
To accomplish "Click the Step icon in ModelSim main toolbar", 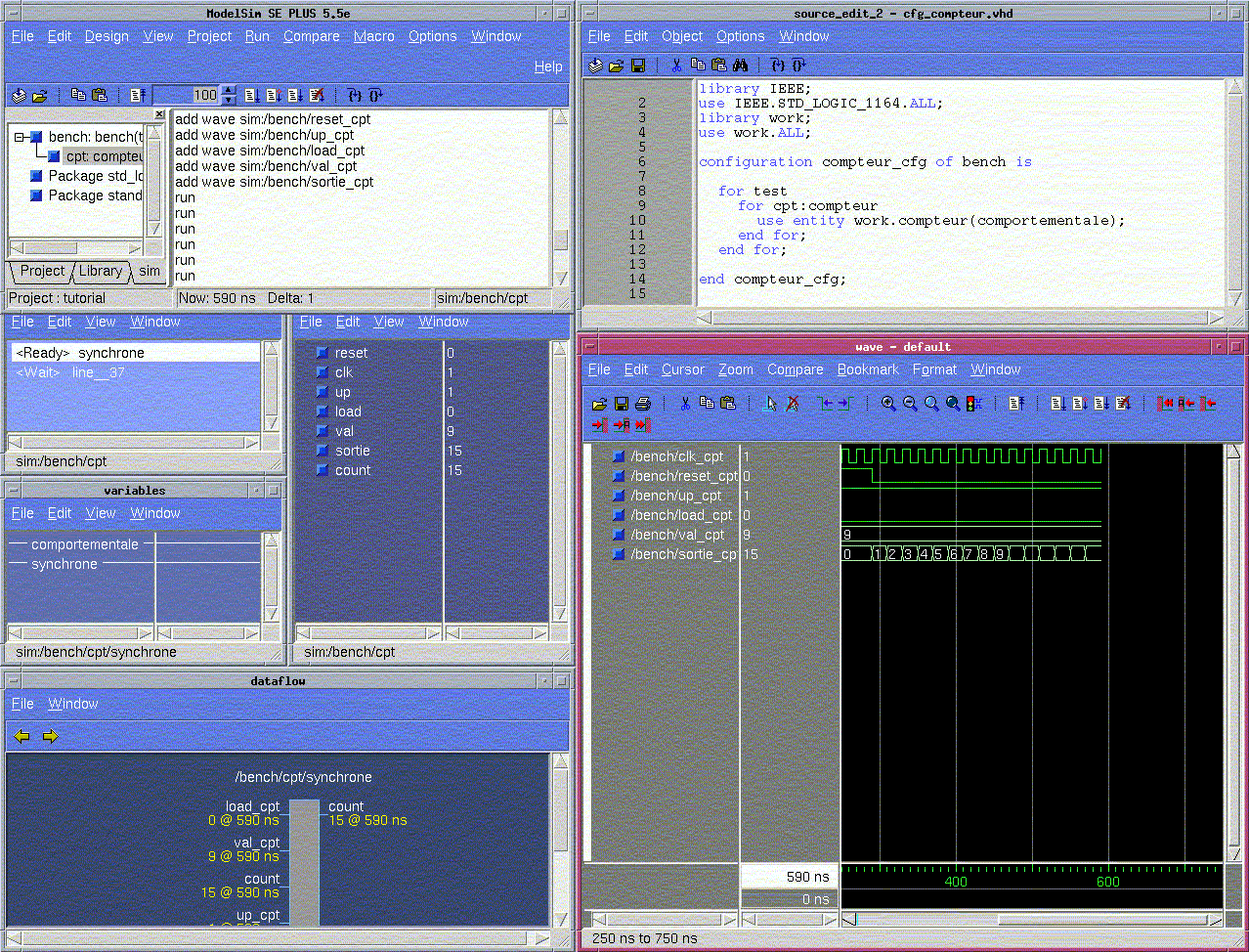I will [355, 95].
